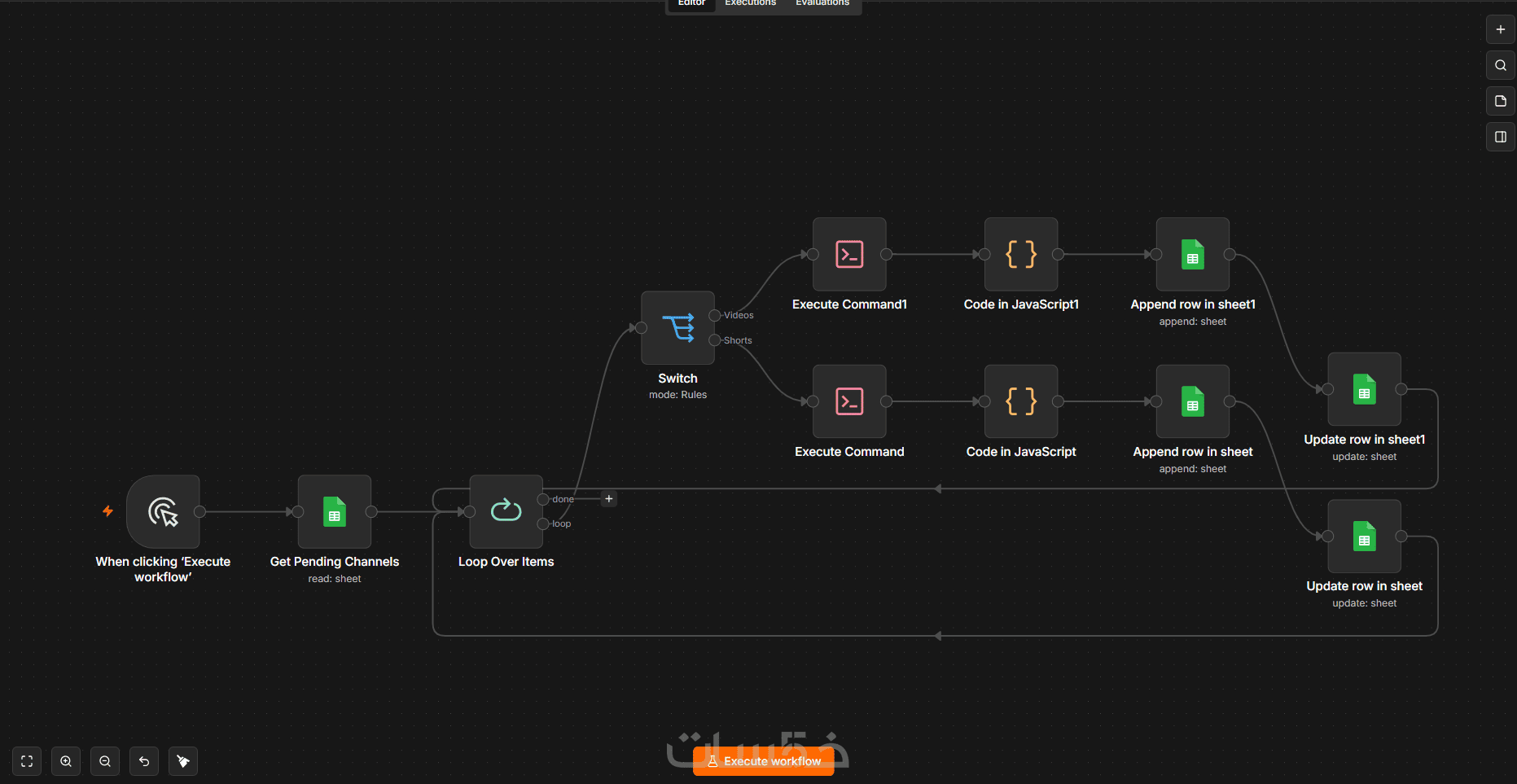The width and height of the screenshot is (1517, 784).
Task: Select the Execute Command node
Action: [x=849, y=401]
